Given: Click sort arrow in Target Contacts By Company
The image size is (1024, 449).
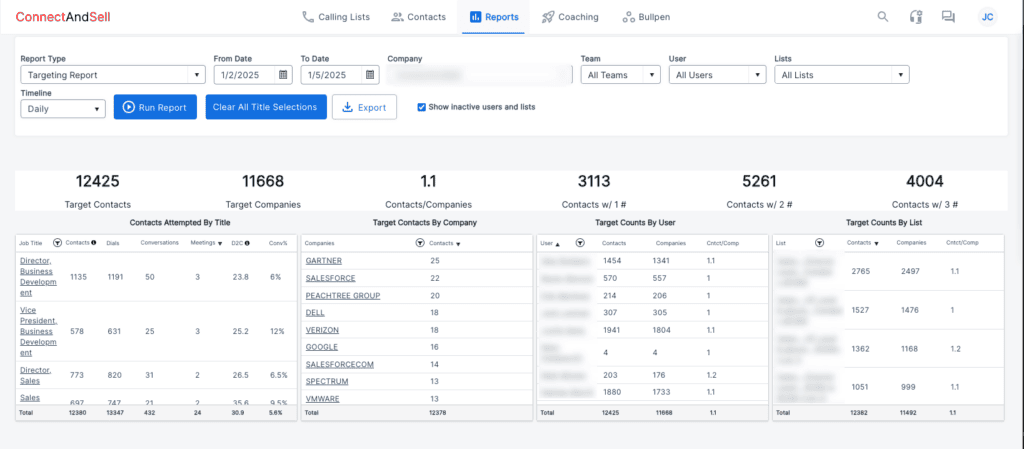Looking at the screenshot, I should coord(458,243).
